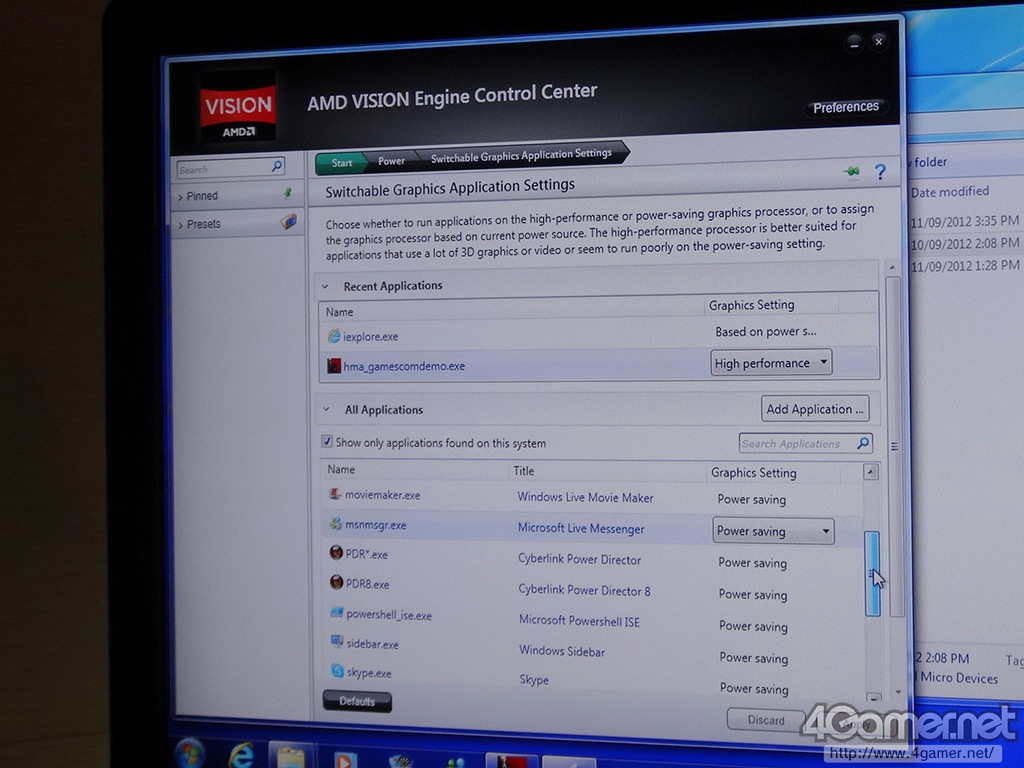Go to the Start breadcrumb tab

tap(341, 163)
